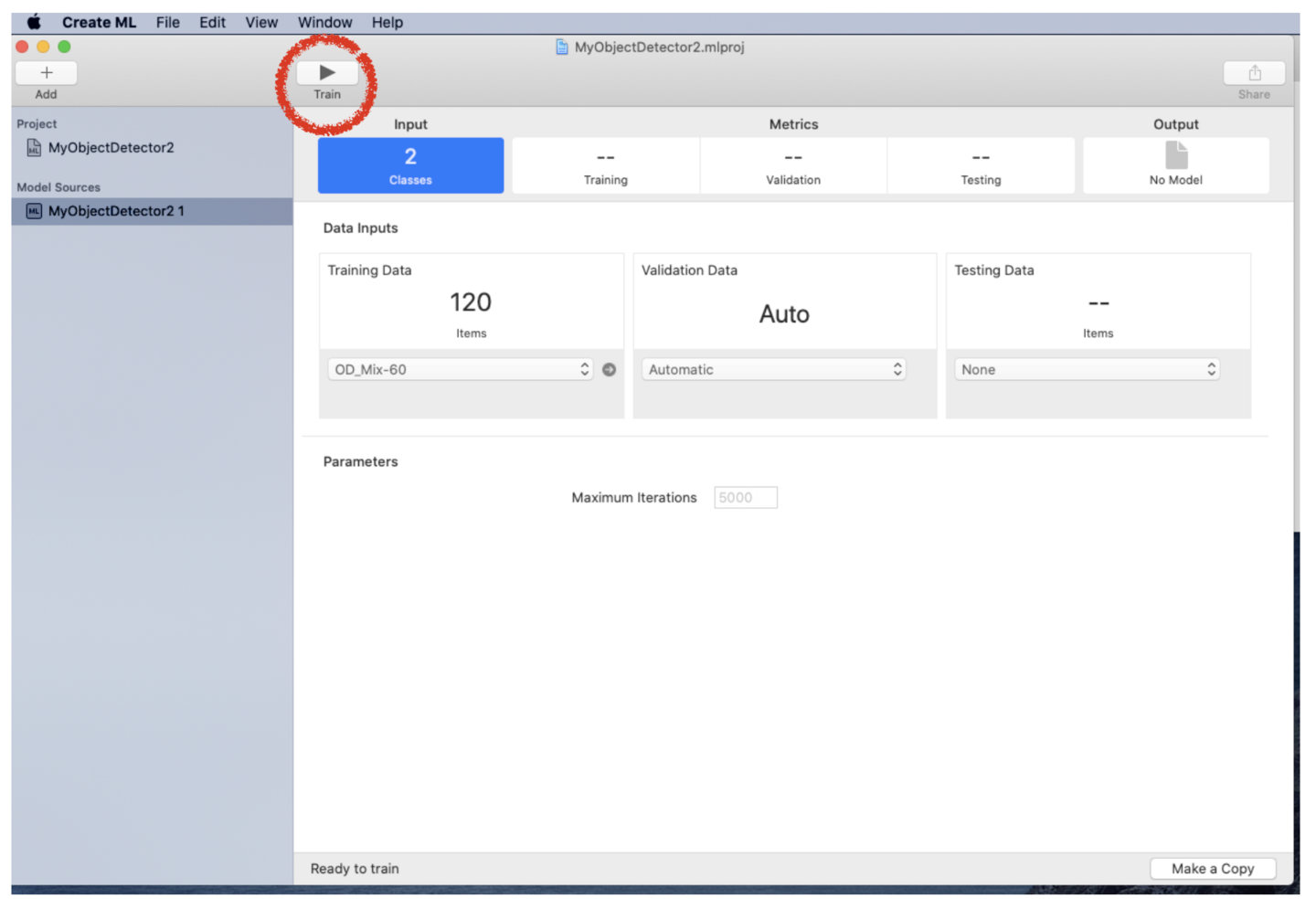Open the Window menu
1316x909 pixels.
324,23
